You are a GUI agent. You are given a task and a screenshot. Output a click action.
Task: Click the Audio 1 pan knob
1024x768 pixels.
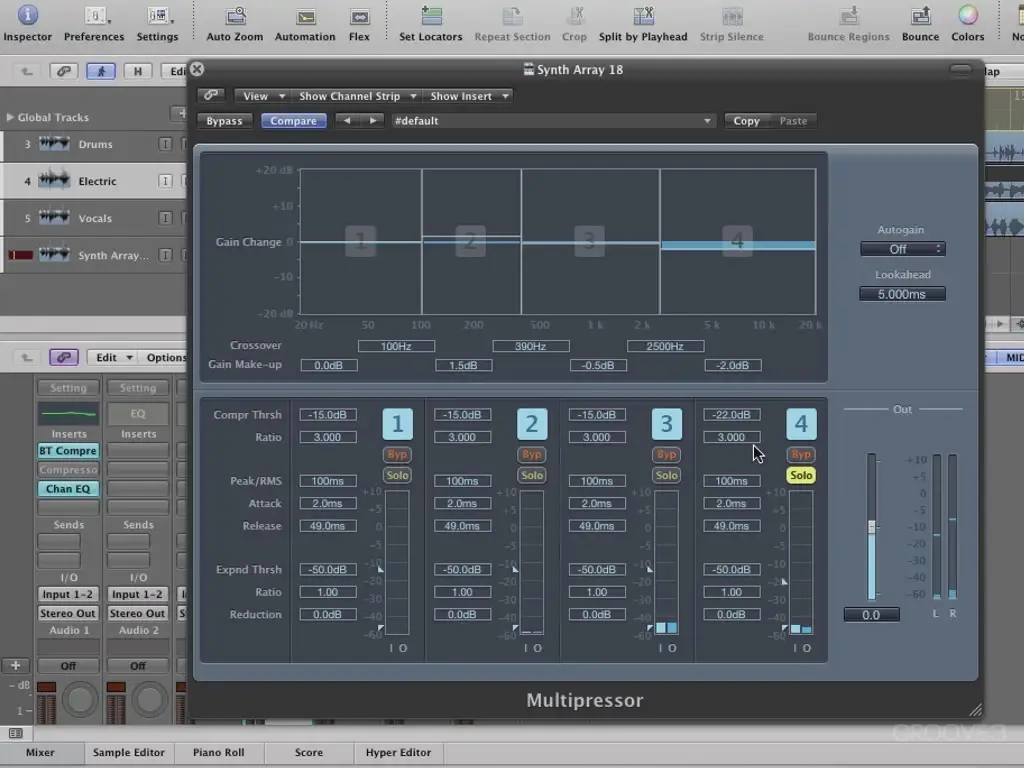click(80, 699)
